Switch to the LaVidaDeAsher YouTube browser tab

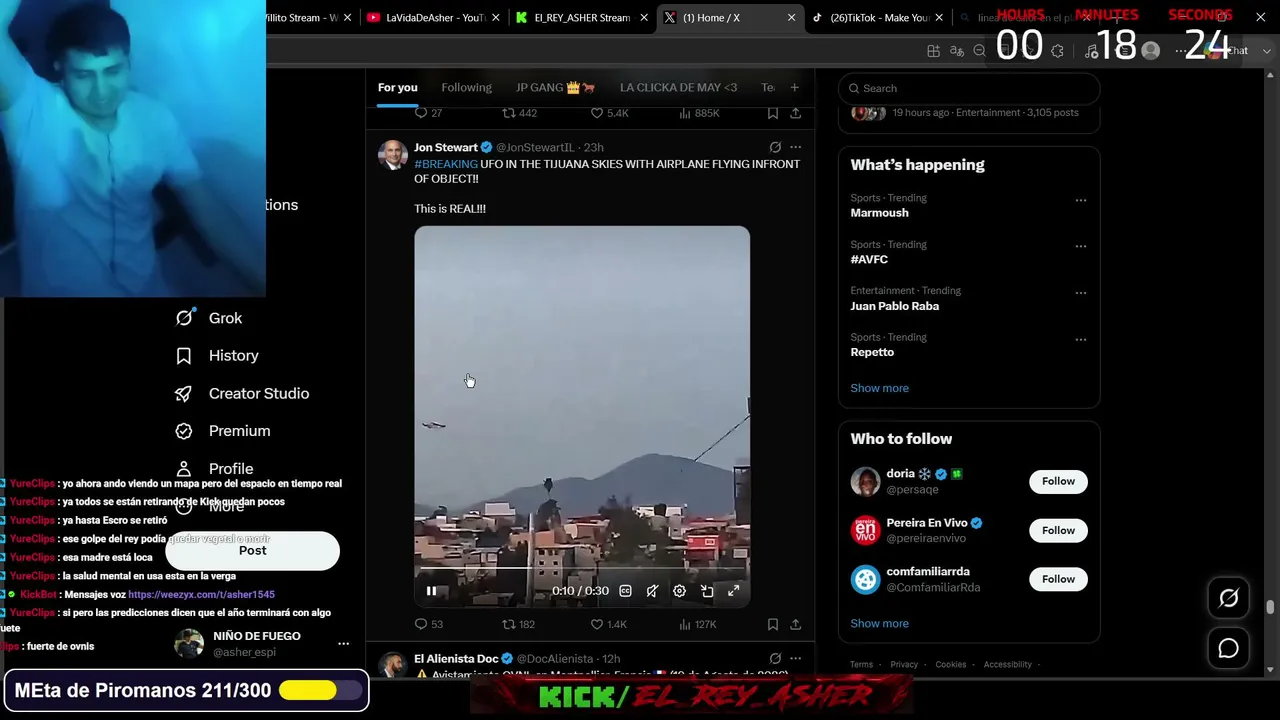[434, 18]
